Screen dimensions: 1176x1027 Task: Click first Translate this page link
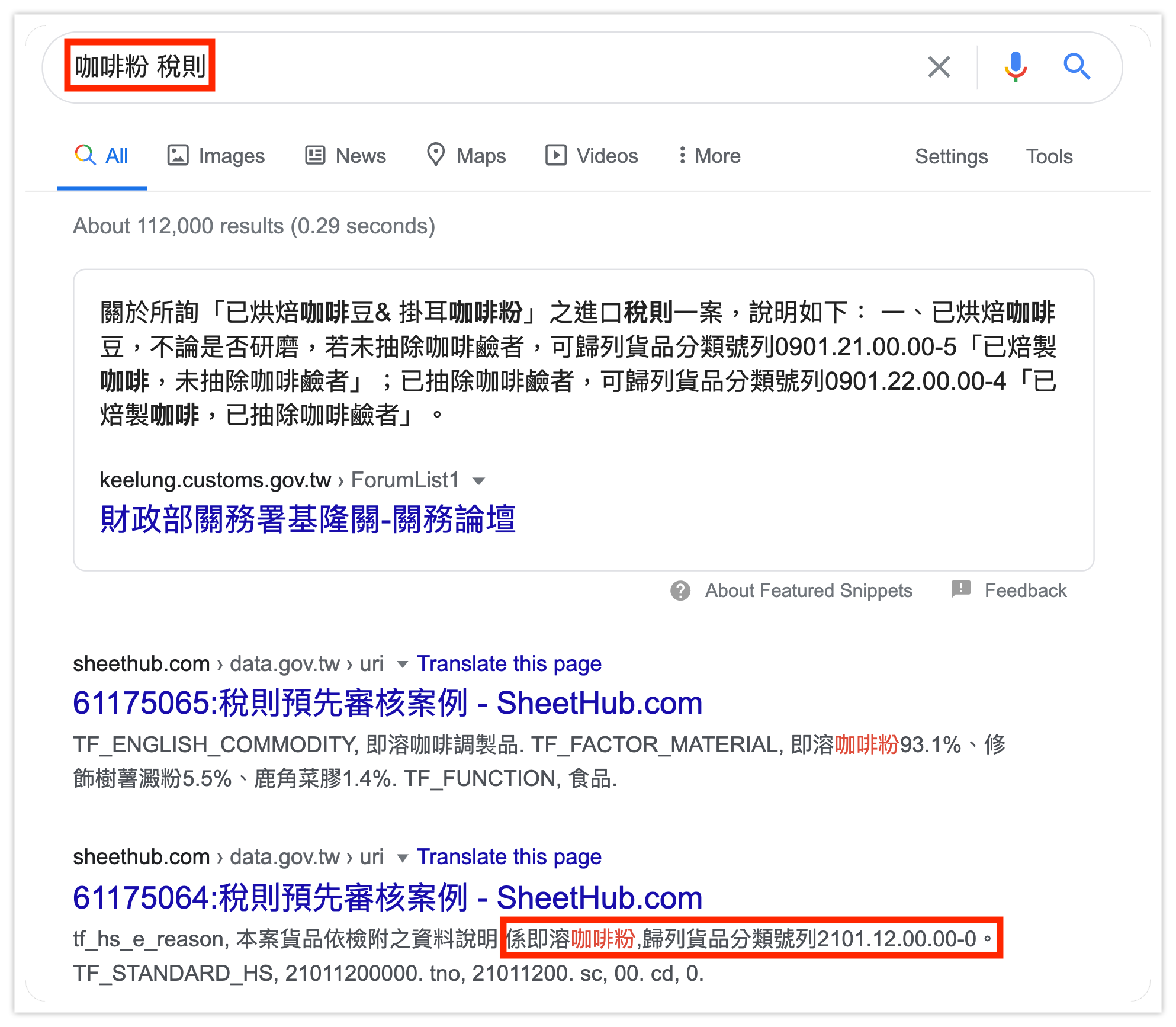point(509,664)
